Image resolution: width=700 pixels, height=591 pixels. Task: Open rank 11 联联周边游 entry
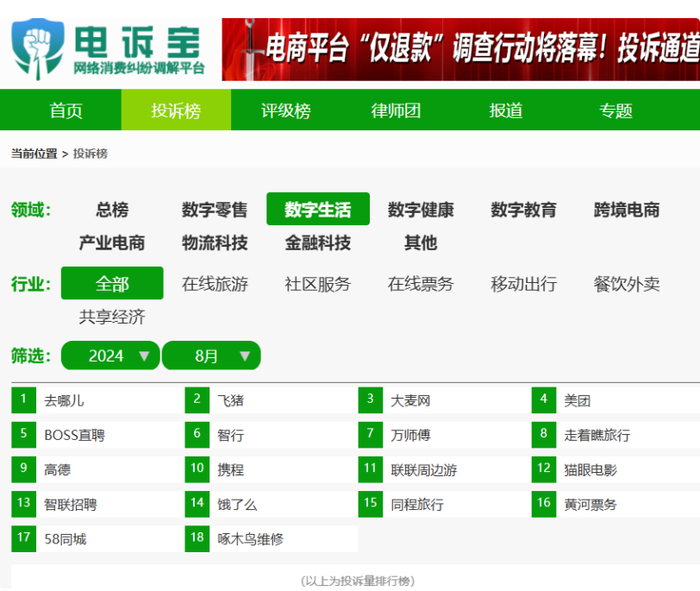point(444,470)
